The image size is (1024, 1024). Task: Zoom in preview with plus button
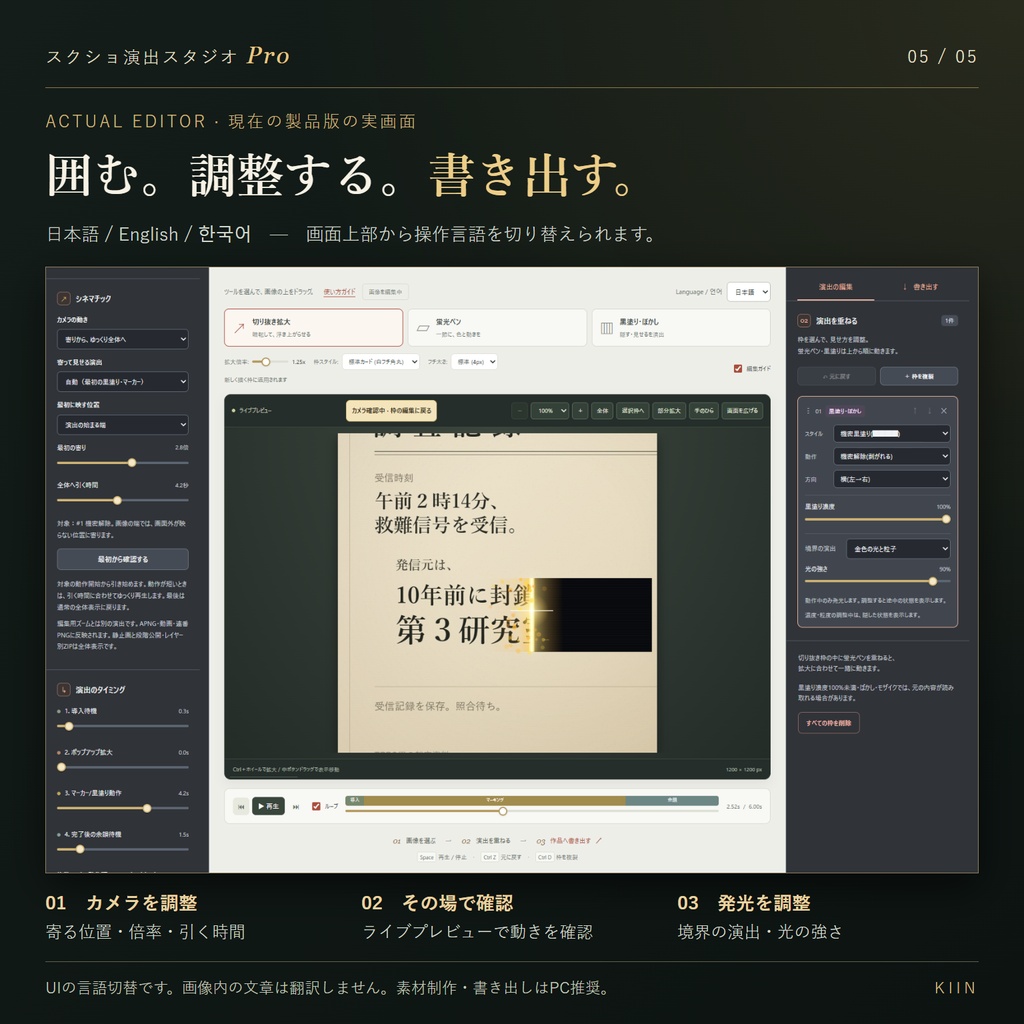(x=580, y=411)
